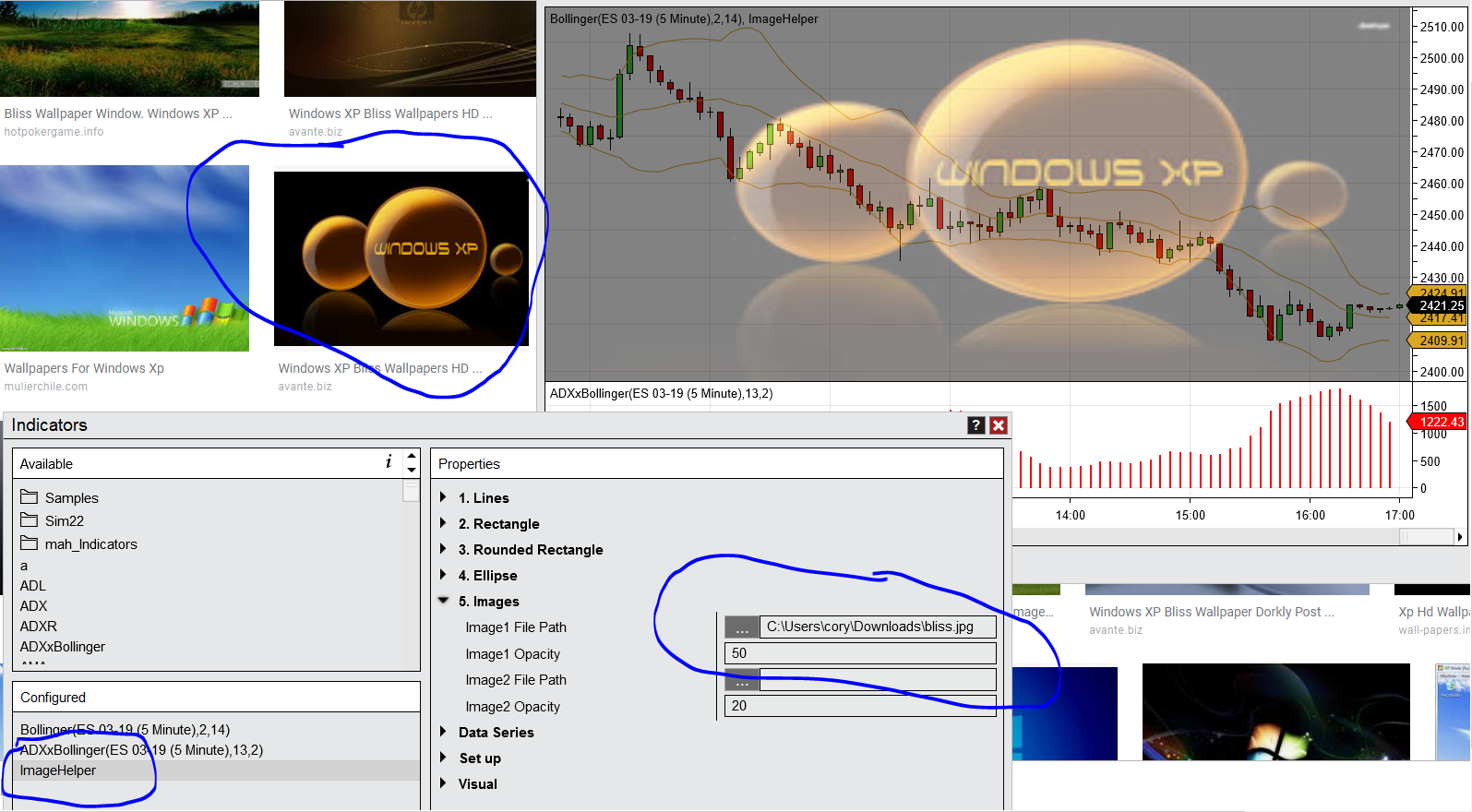Click the 14:00 time axis label

click(x=1071, y=516)
